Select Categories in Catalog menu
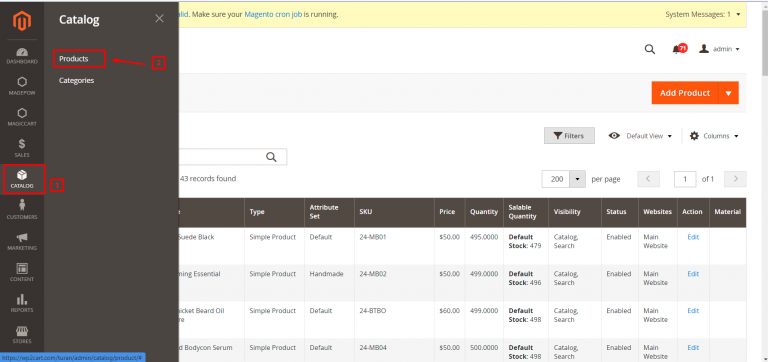Image resolution: width=768 pixels, height=362 pixels. pyautogui.click(x=76, y=80)
